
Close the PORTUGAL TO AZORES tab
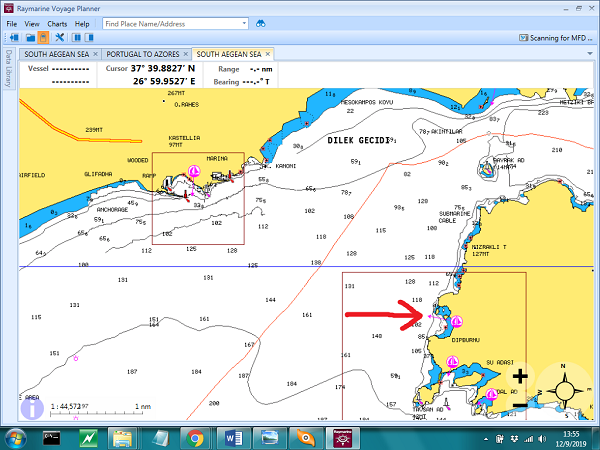[187, 54]
